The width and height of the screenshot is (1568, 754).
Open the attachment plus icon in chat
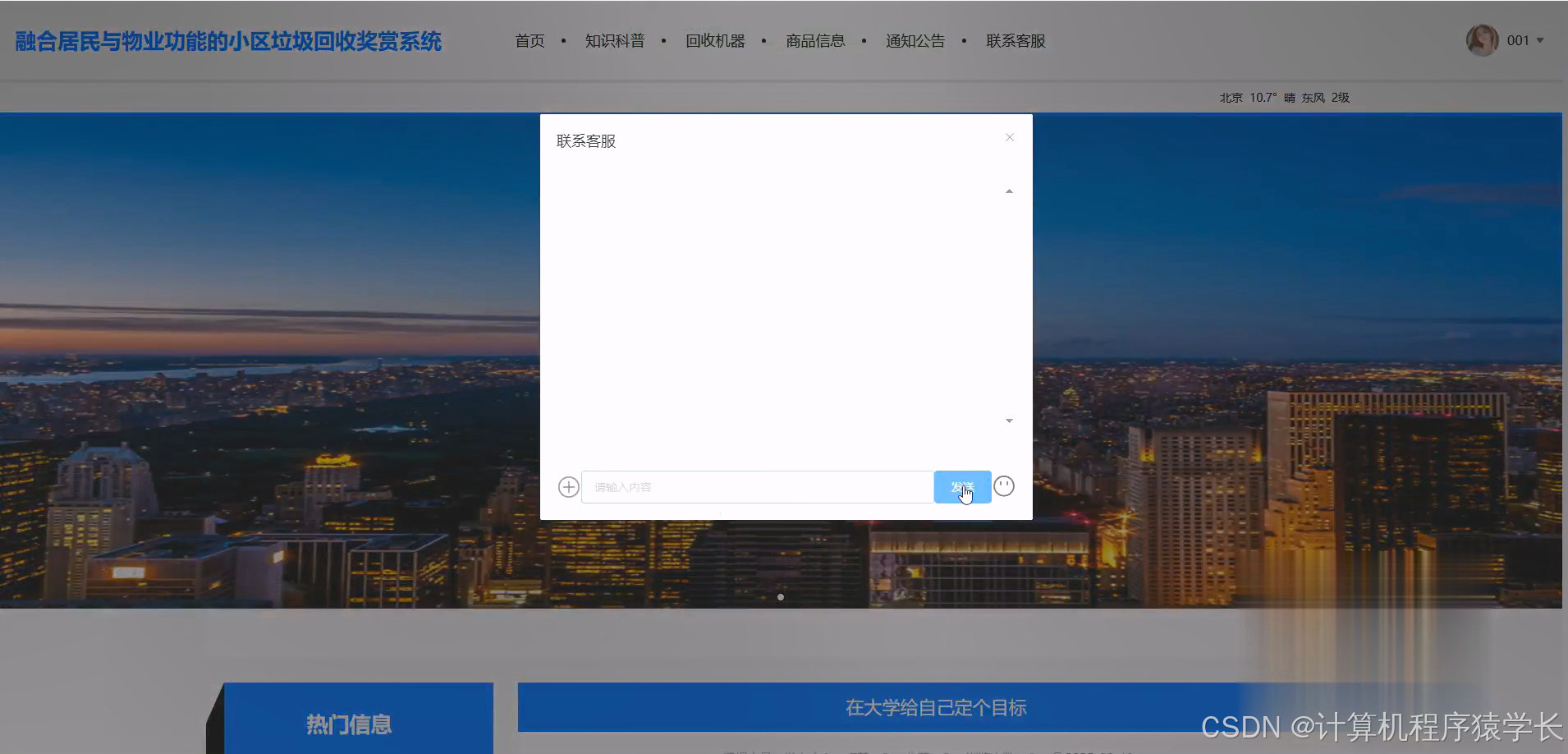point(567,486)
